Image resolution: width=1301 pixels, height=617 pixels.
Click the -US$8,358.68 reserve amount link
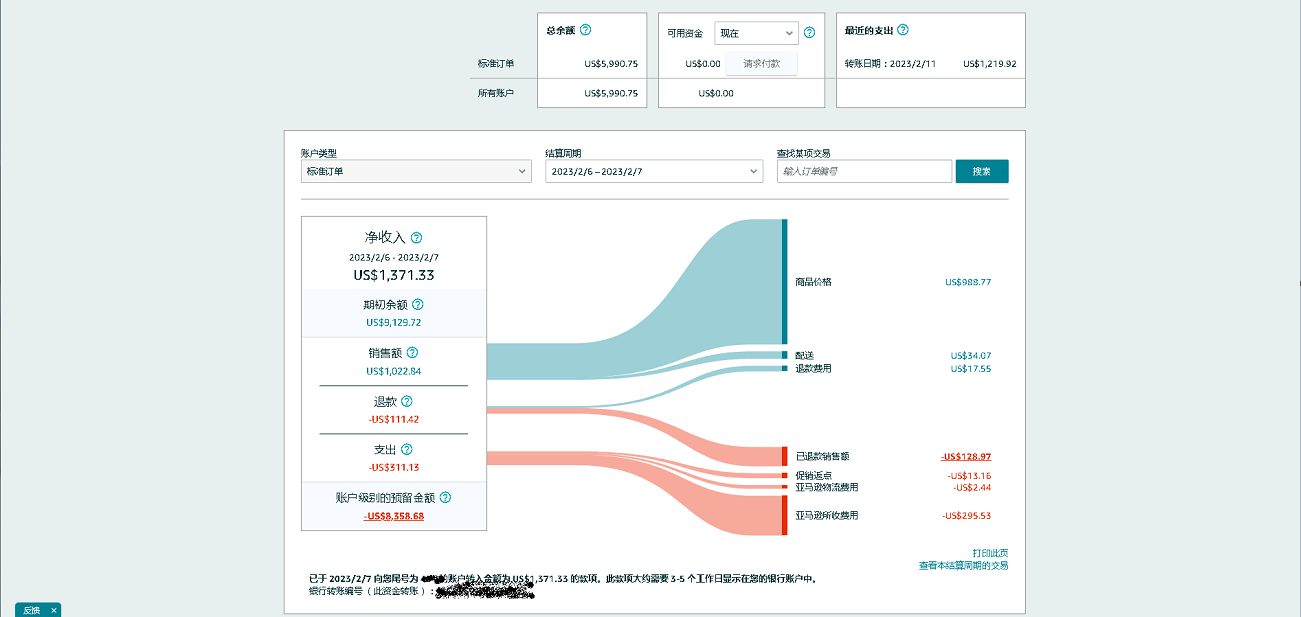394,516
